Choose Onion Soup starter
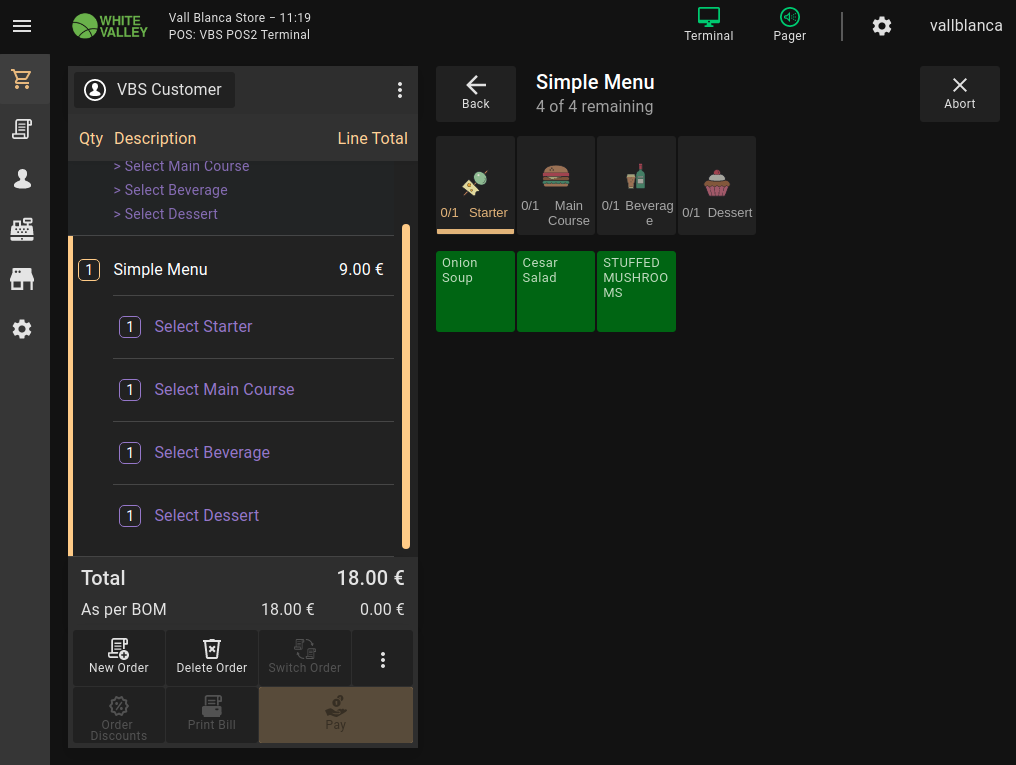 click(x=475, y=291)
